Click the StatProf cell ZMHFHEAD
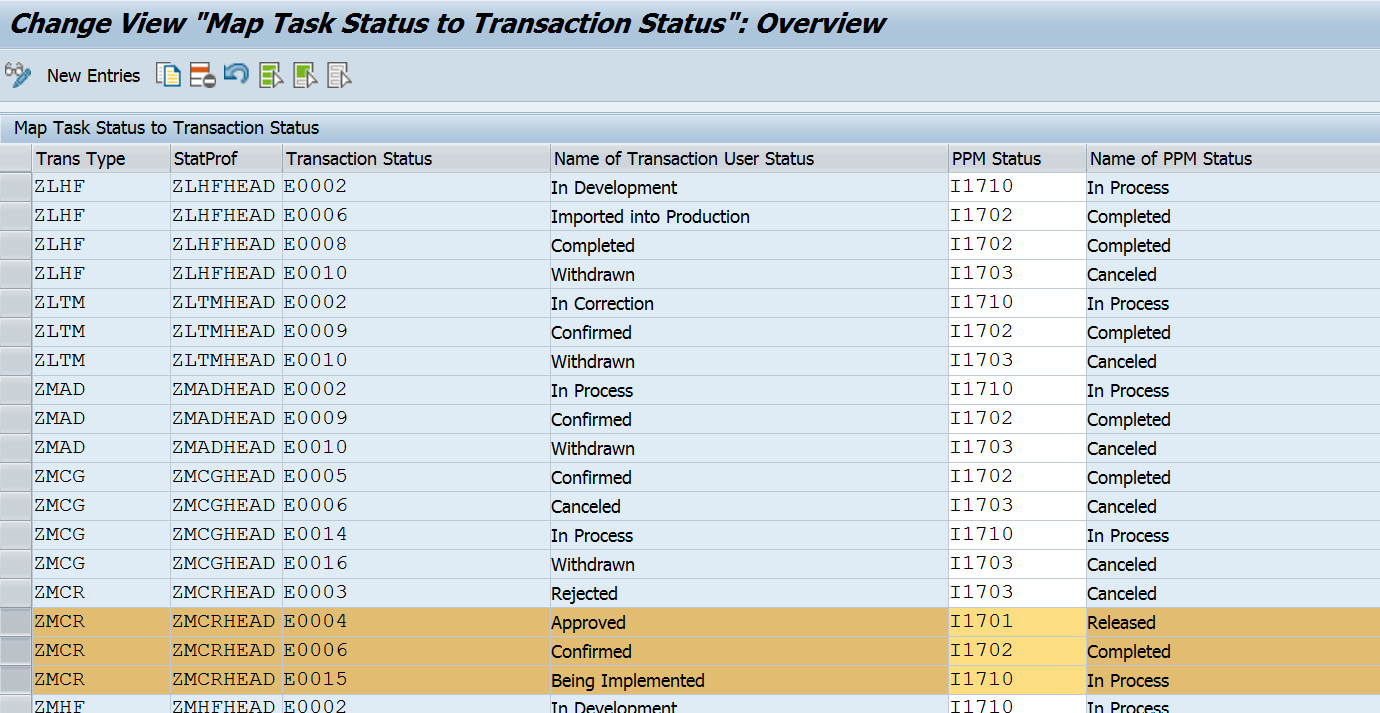 (x=224, y=707)
